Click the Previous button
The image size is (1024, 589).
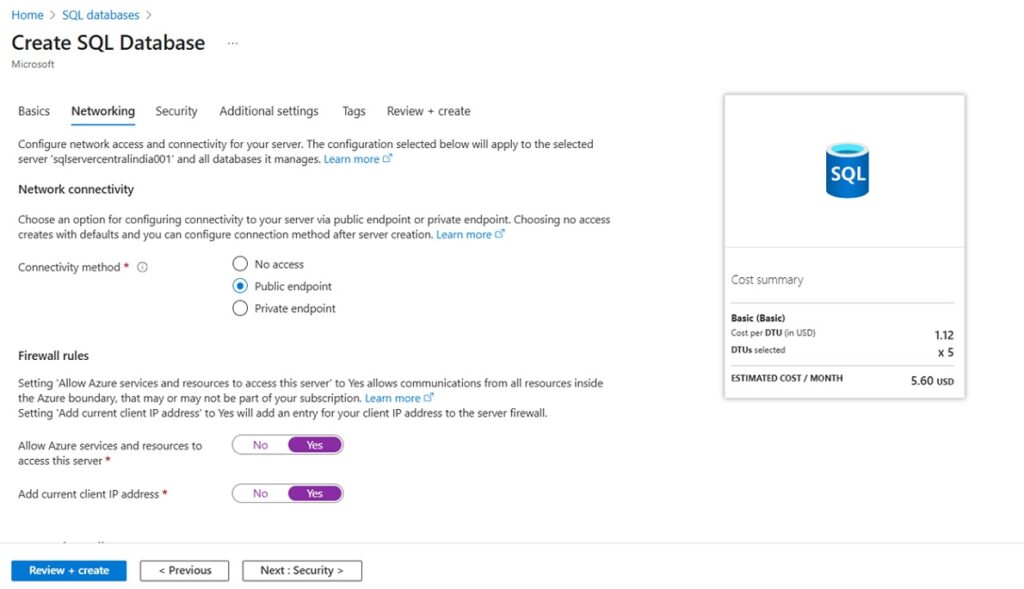pos(185,571)
